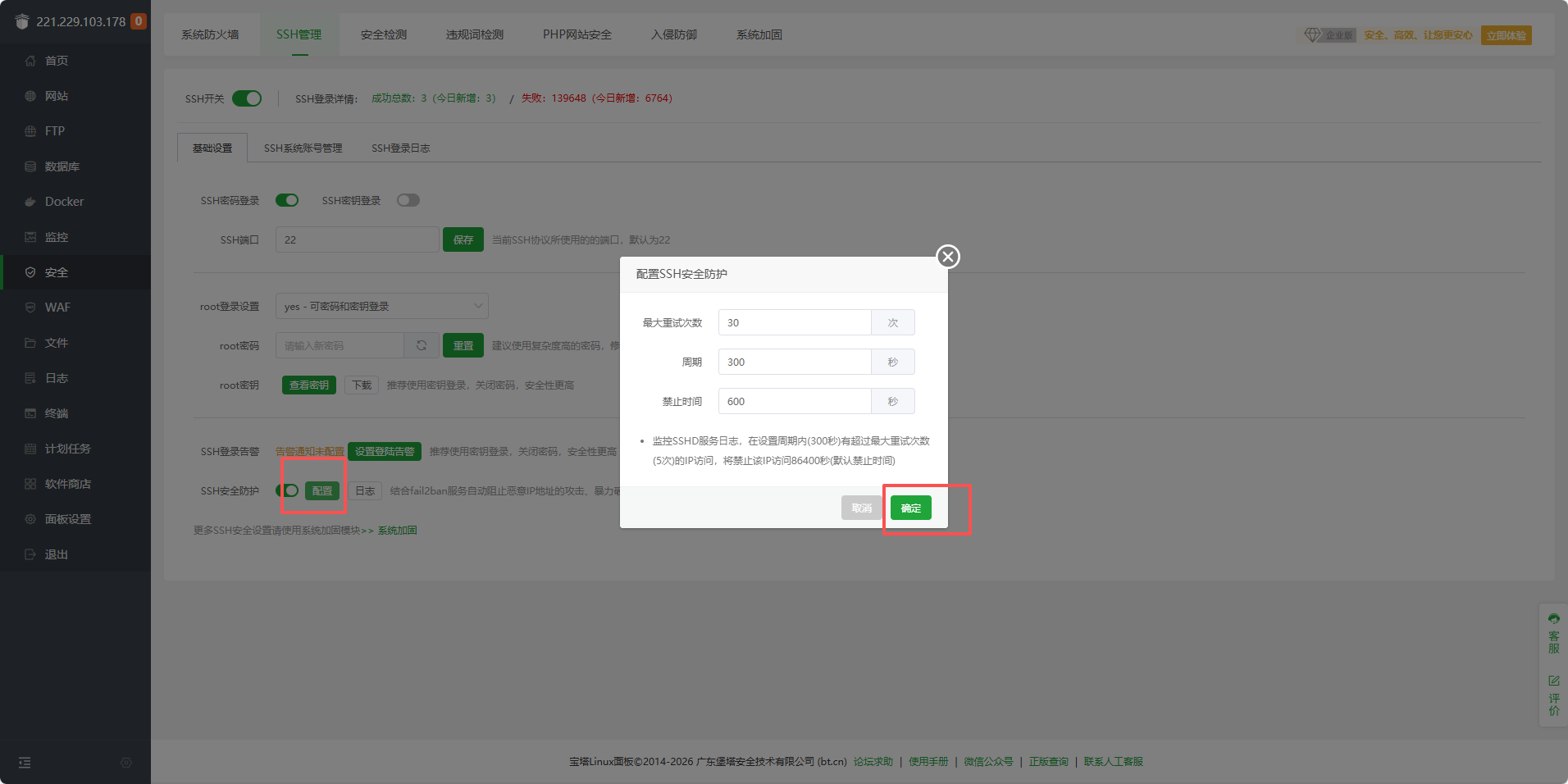Click the software store grid icon

click(x=30, y=484)
